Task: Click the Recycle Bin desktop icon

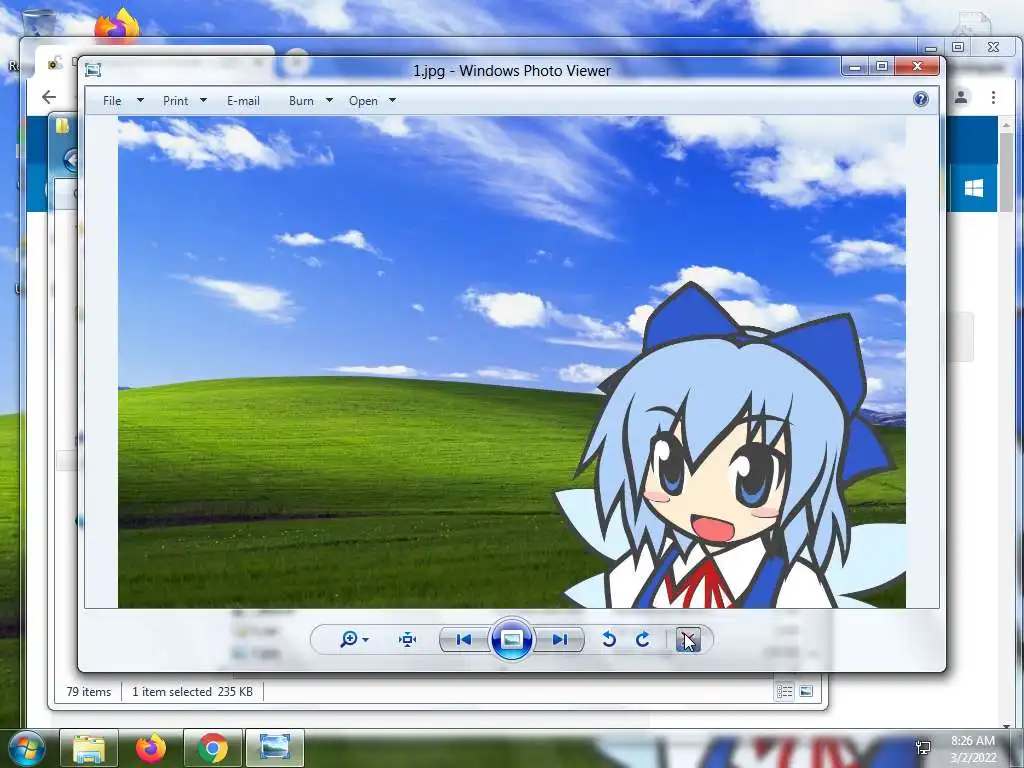Action: 37,23
